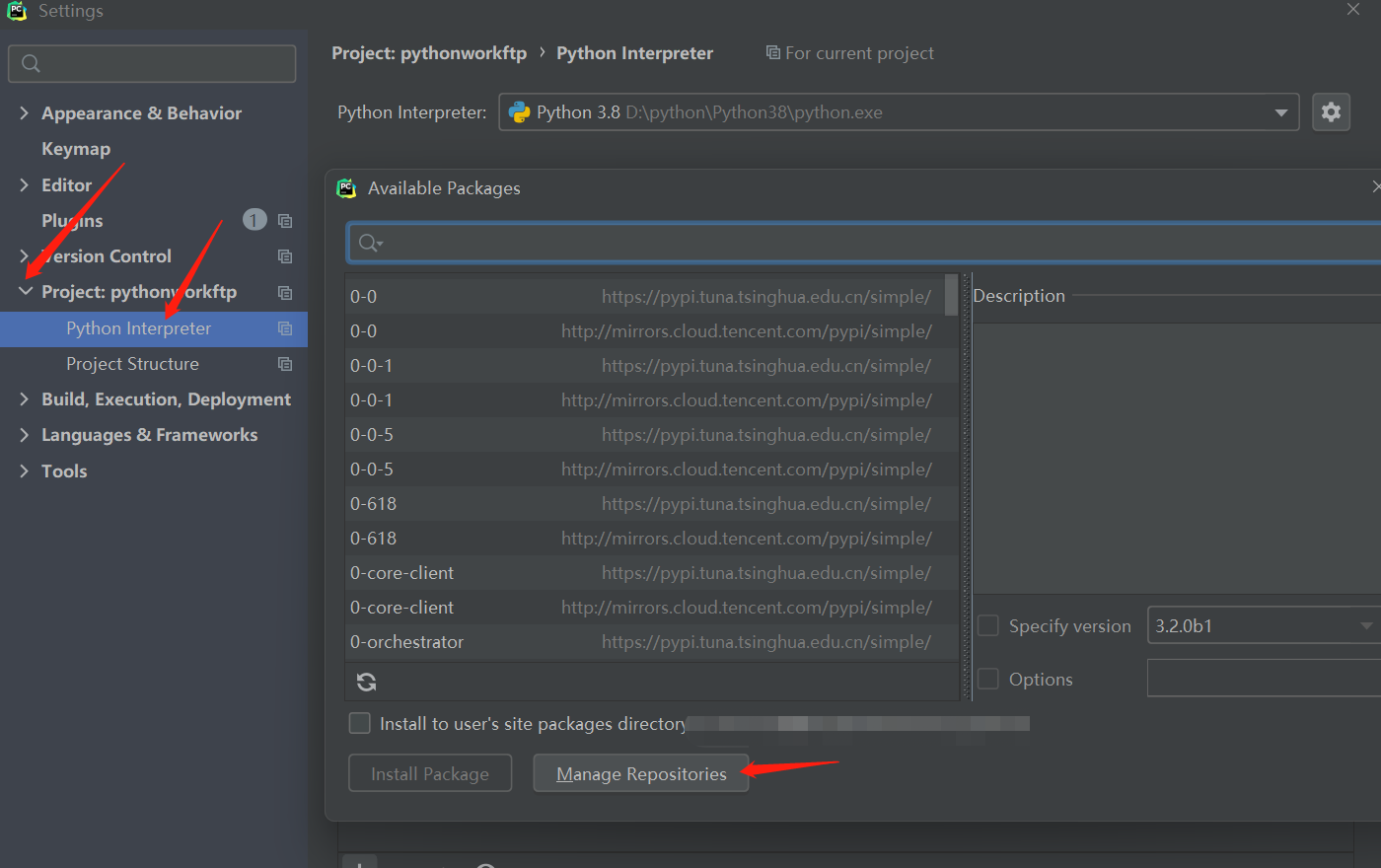Click the Options text input field

click(x=1264, y=679)
